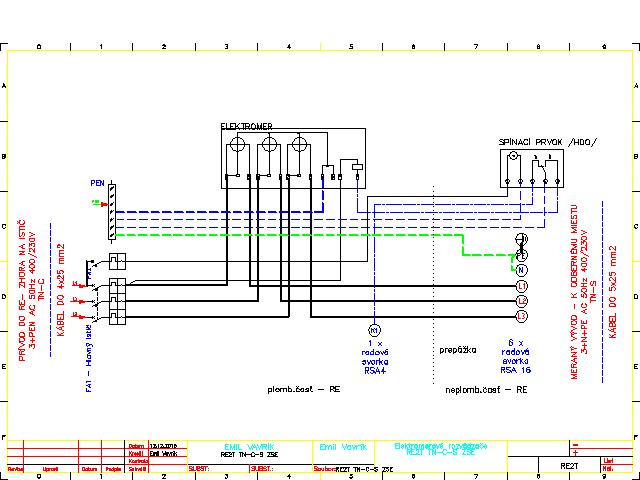The height and width of the screenshot is (480, 640).
Task: Click the hatched PEN busbar symbol
Action: pyautogui.click(x=115, y=211)
